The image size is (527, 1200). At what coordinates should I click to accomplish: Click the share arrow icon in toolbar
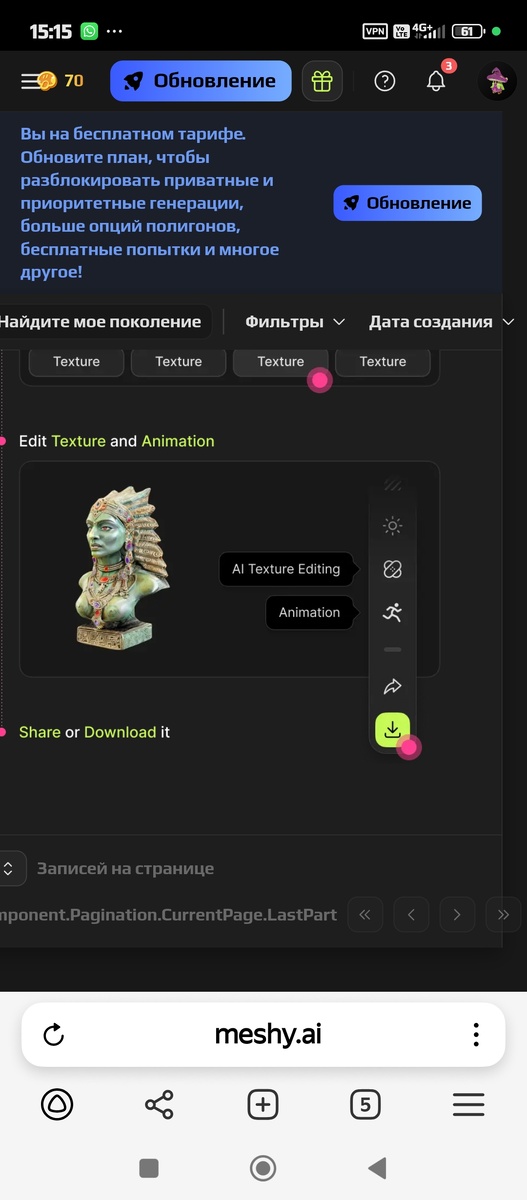click(392, 686)
